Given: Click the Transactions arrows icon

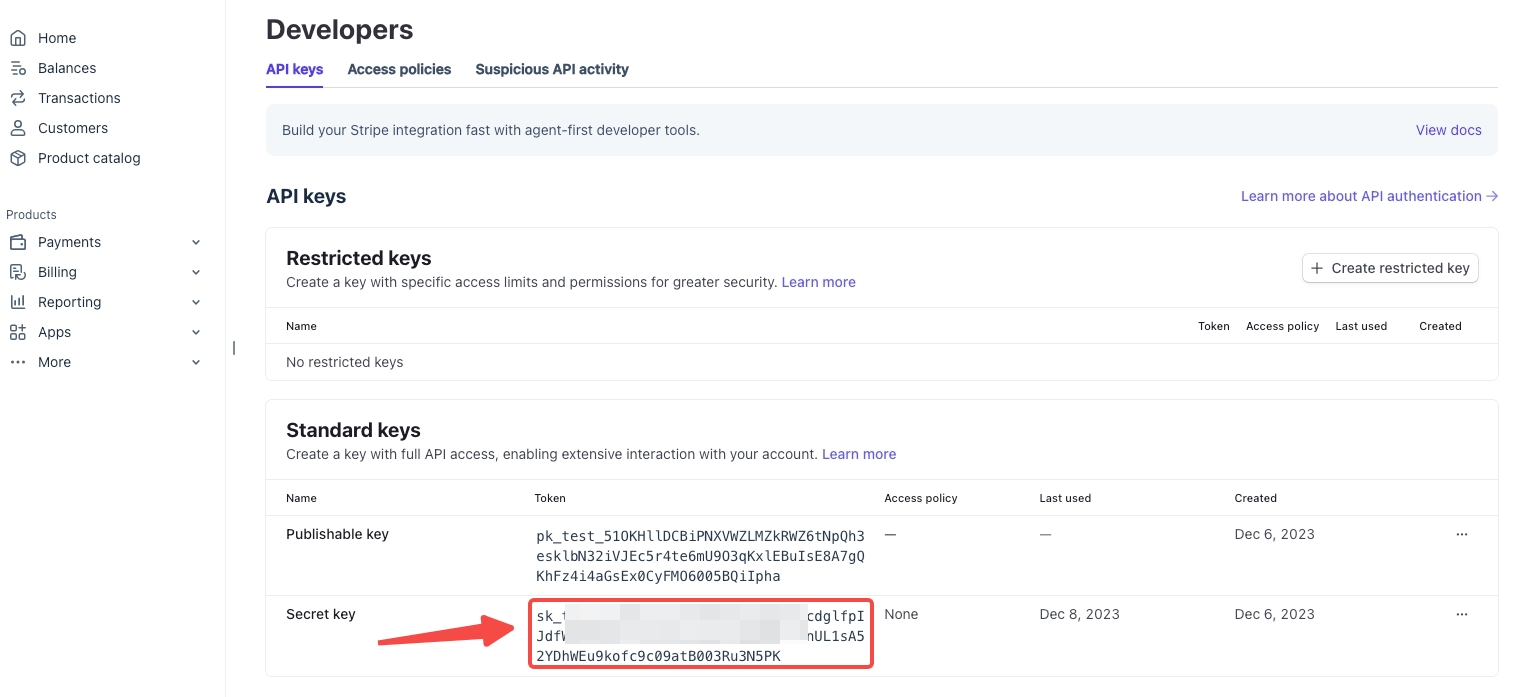Looking at the screenshot, I should 17,98.
